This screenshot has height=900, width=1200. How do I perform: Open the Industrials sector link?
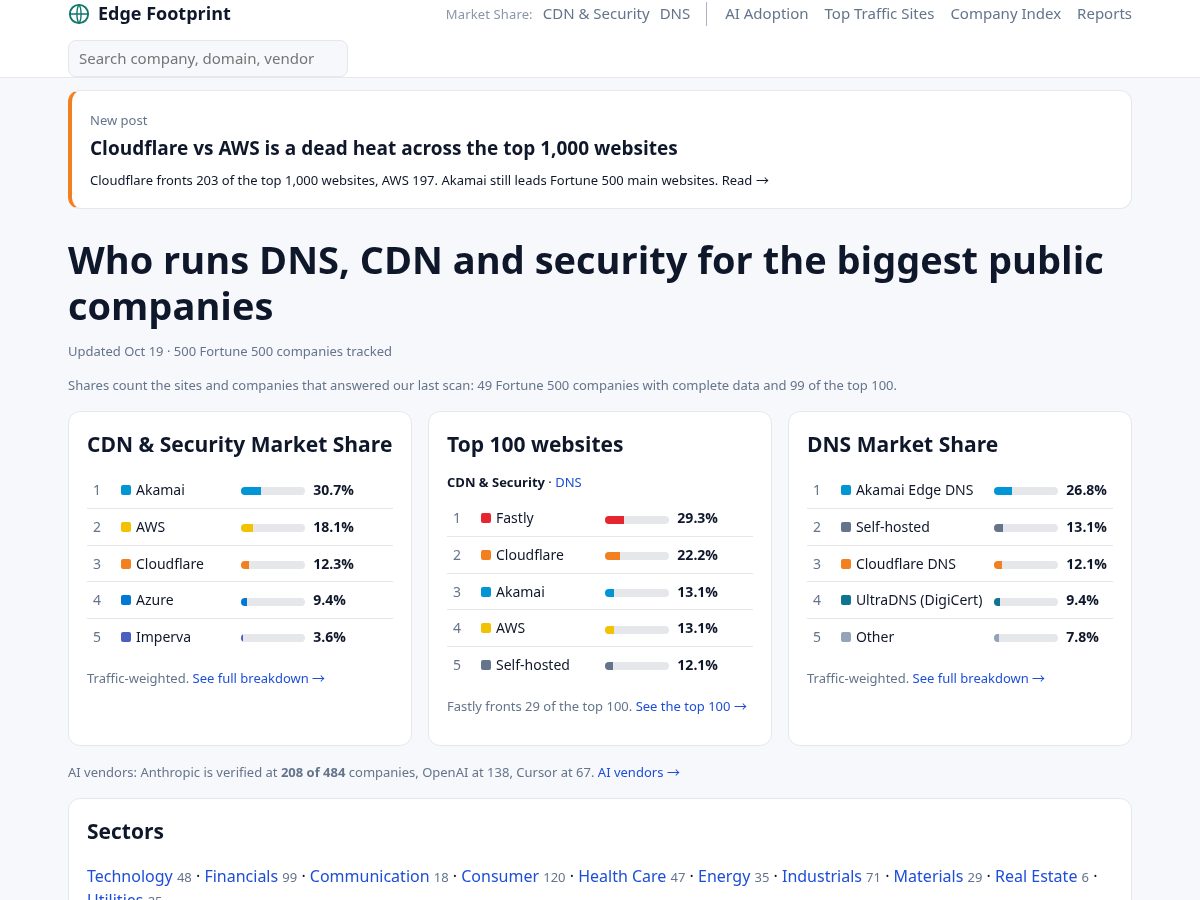[x=821, y=876]
